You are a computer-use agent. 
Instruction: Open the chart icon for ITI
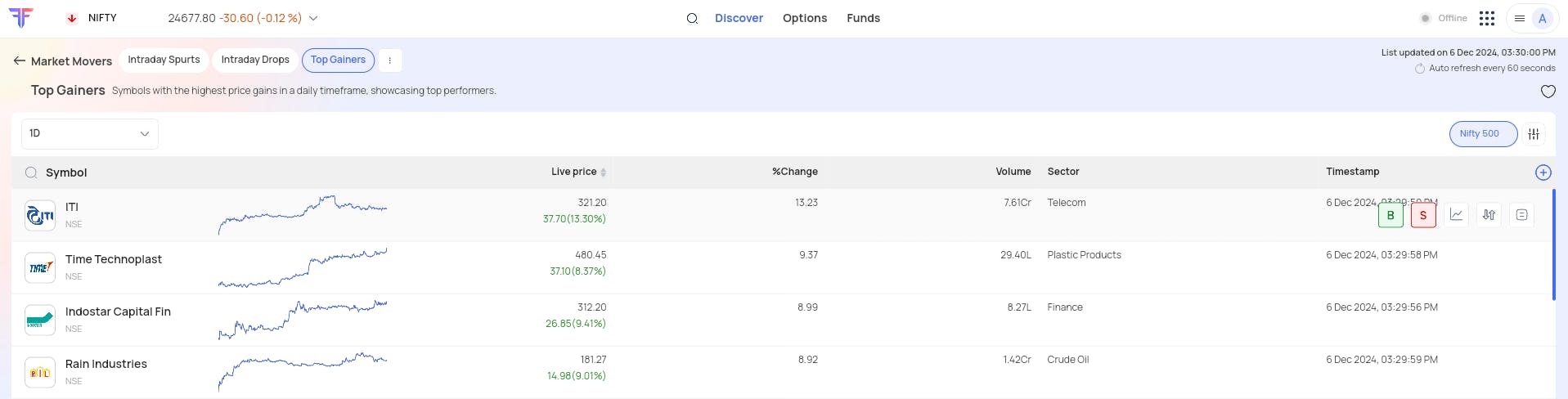(1456, 215)
